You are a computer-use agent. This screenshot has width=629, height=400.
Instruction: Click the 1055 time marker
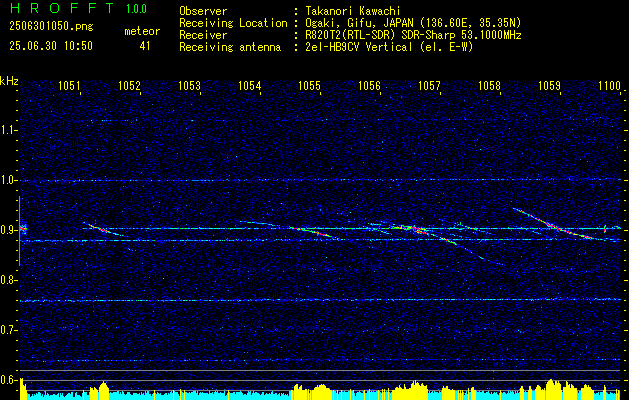click(310, 85)
